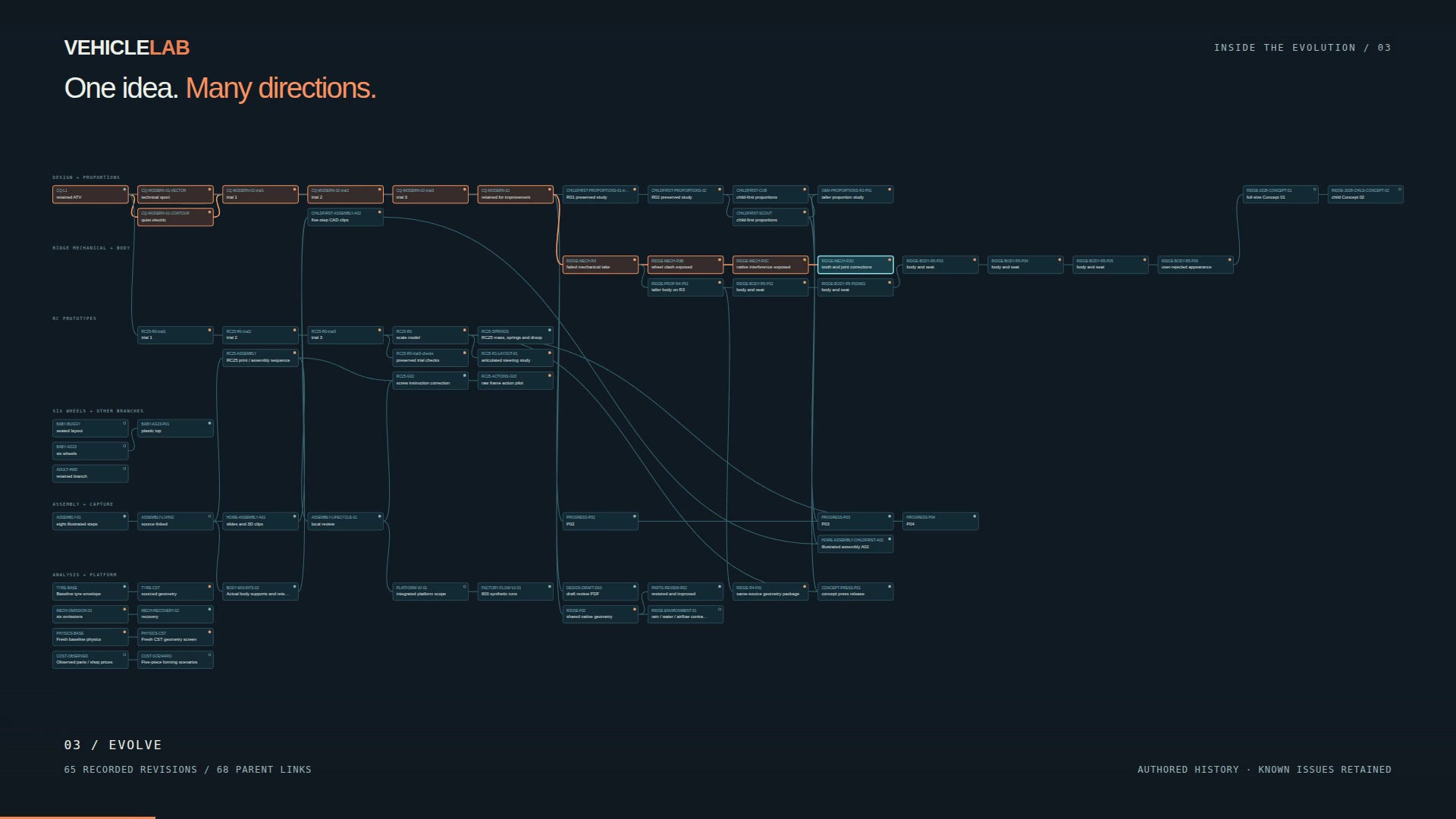This screenshot has height=819, width=1456.
Task: Select the RIDGE-PROP-R4-P01 taller body on R3 node
Action: 685,287
